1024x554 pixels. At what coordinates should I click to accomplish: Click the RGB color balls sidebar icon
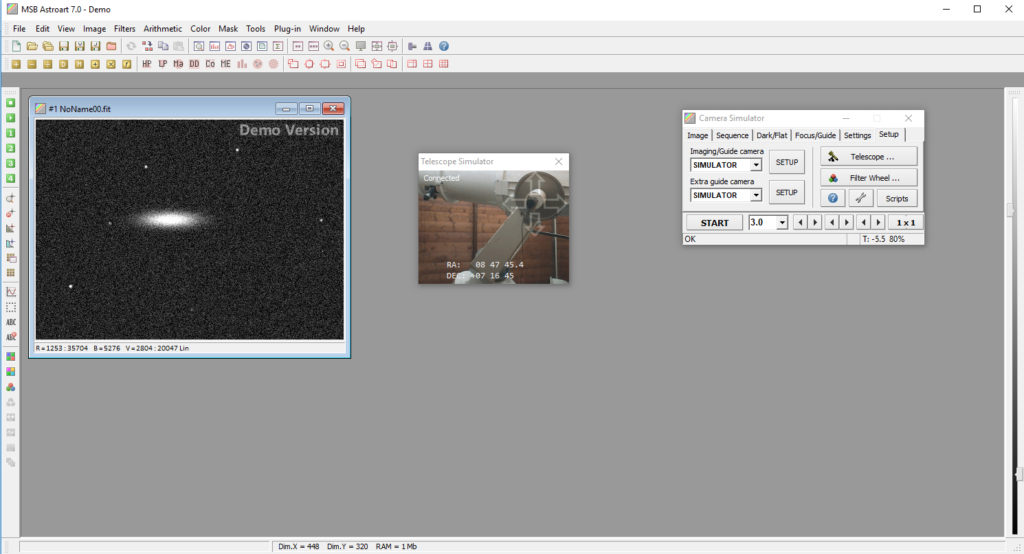(x=10, y=387)
